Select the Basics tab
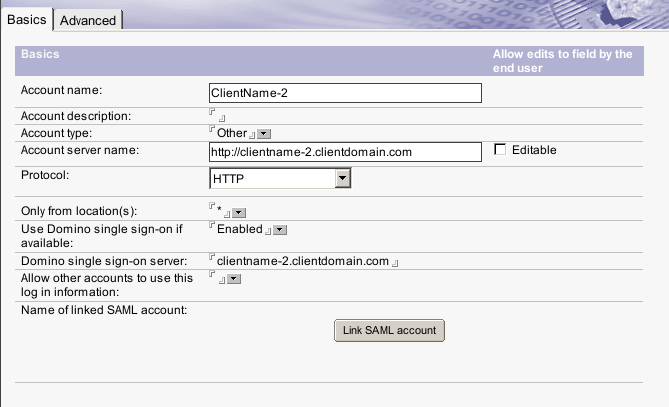The height and width of the screenshot is (407, 669). click(x=26, y=20)
